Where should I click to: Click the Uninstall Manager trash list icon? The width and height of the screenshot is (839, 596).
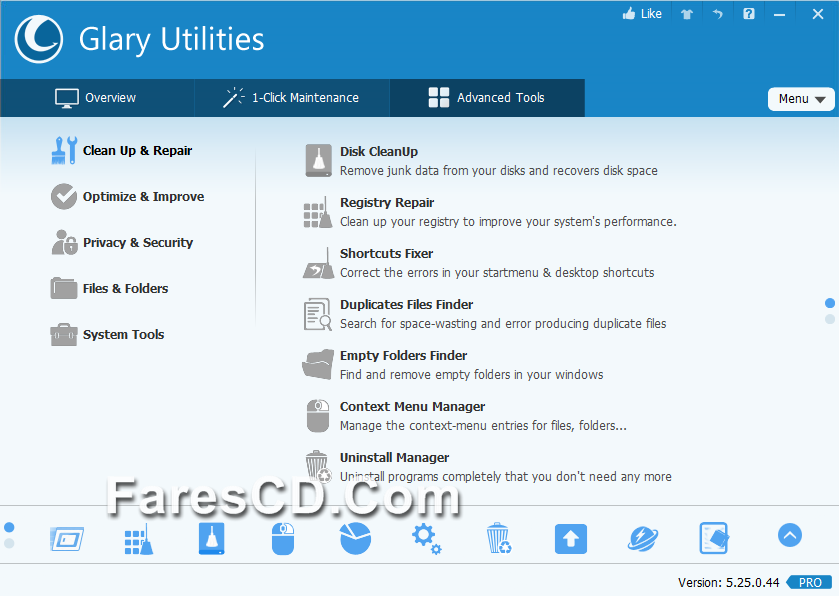click(318, 466)
